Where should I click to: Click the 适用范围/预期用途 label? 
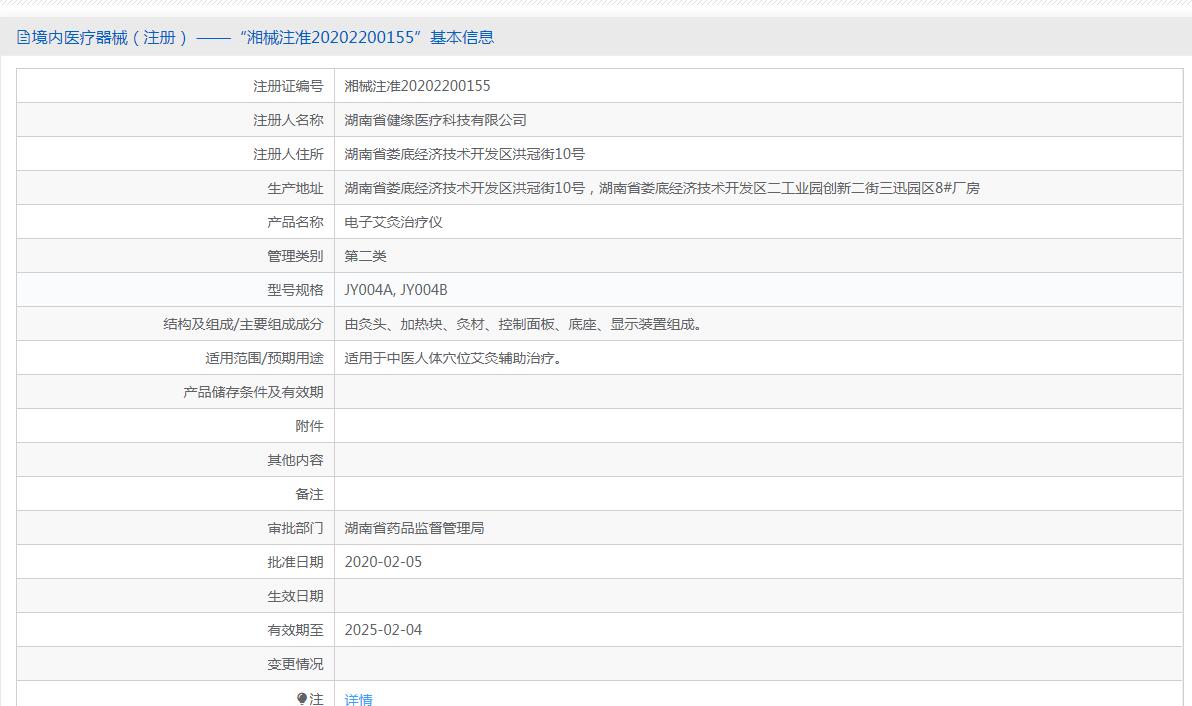coord(264,358)
